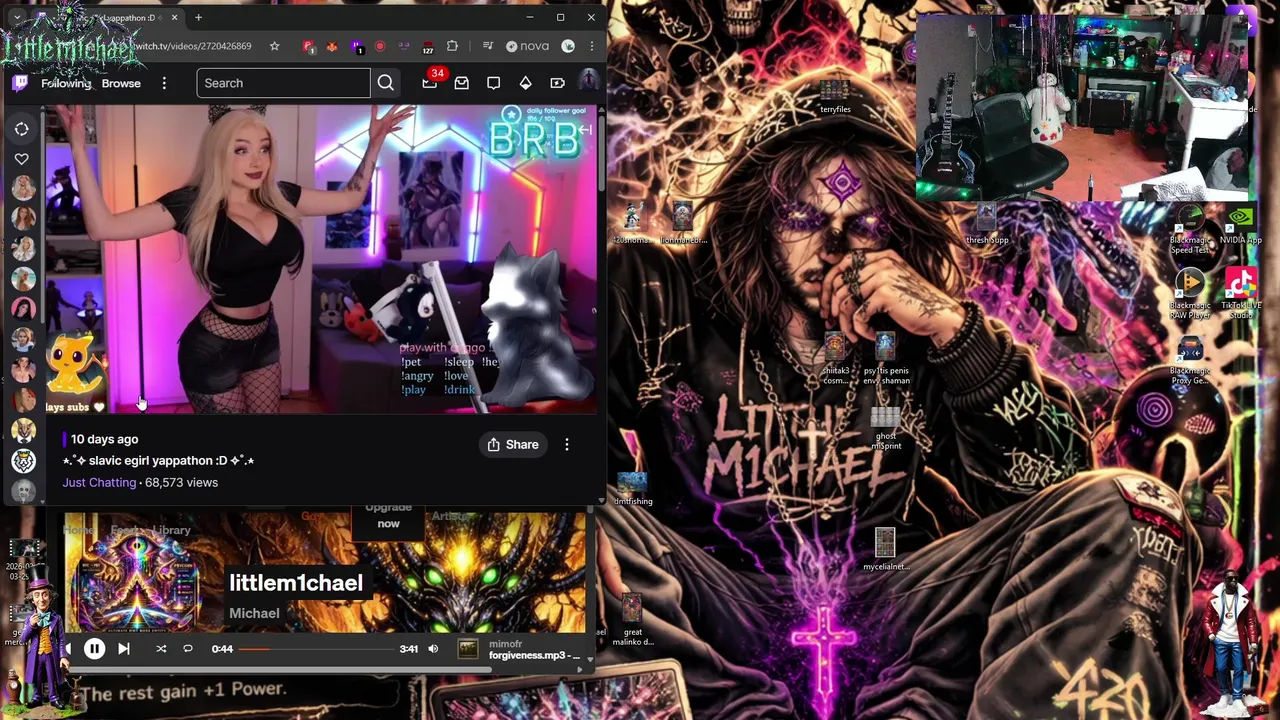Open Blackmagic Speed Test desktop shortcut
Viewport: 1280px width, 720px height.
(1190, 230)
